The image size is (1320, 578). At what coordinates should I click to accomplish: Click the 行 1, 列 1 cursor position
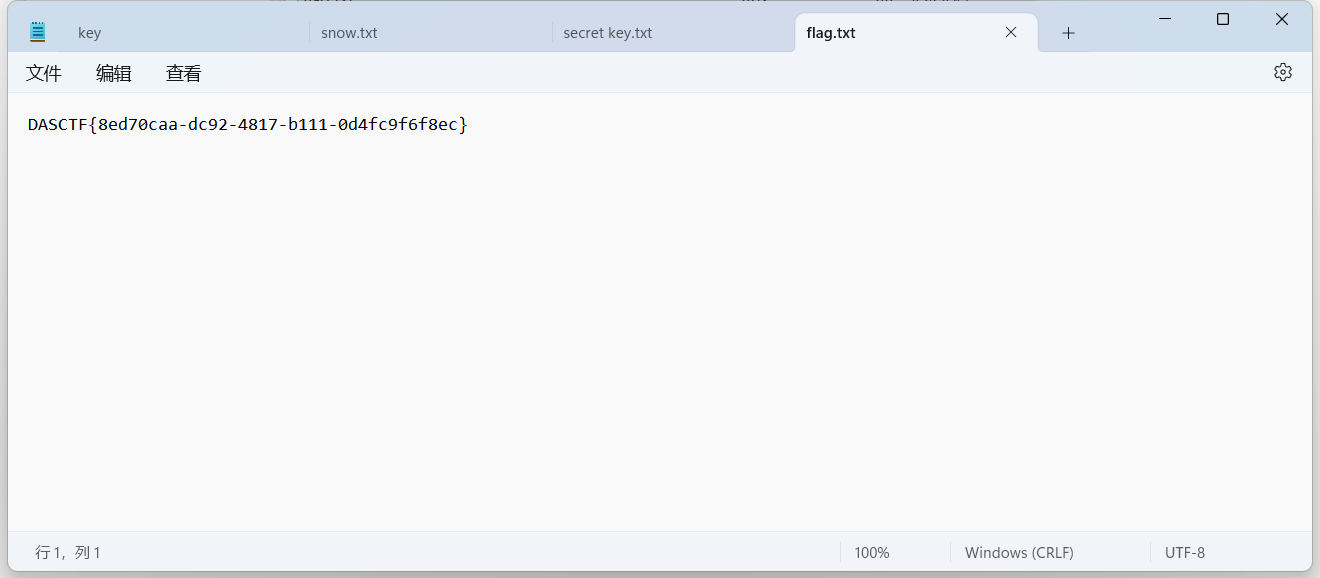pos(68,552)
